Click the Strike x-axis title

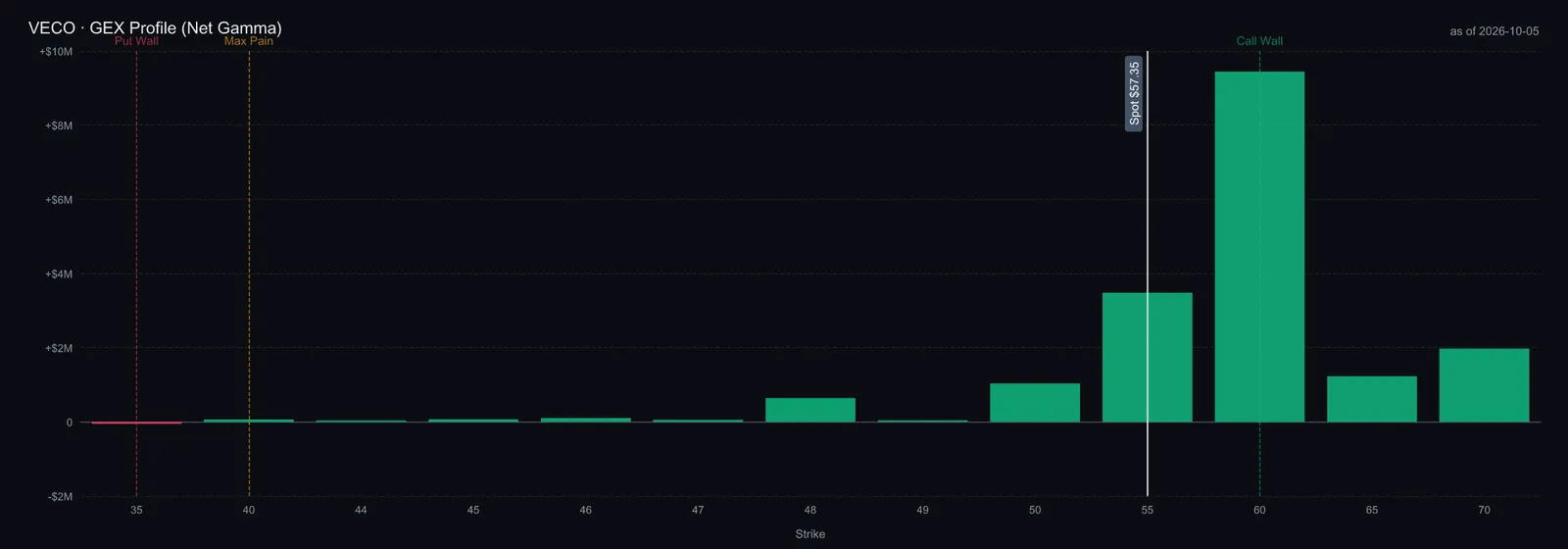pyautogui.click(x=810, y=534)
